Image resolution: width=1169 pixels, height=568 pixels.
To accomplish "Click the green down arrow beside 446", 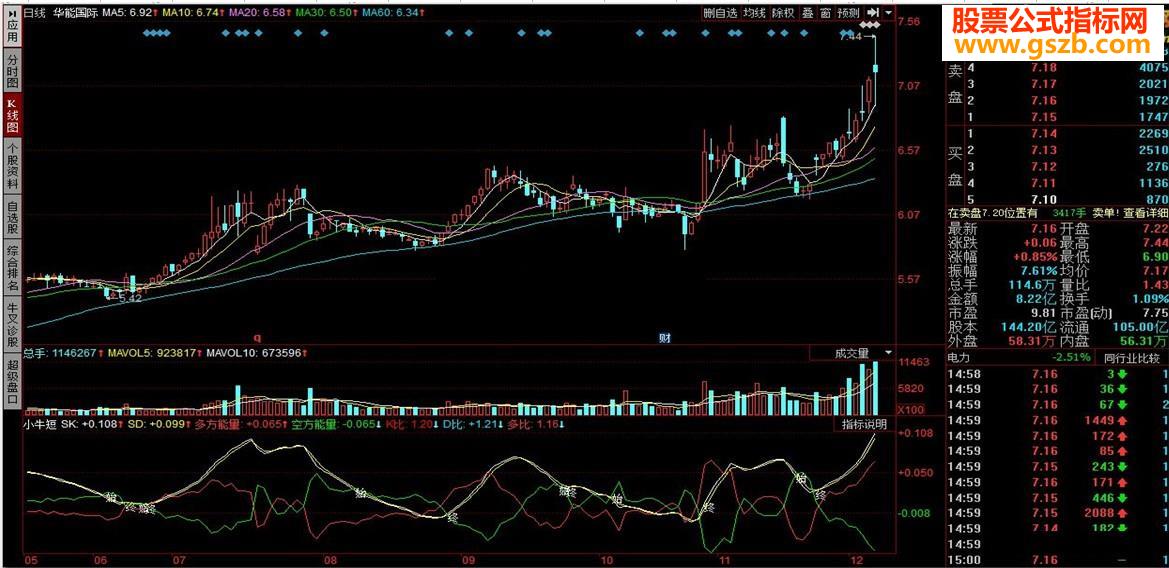I will coord(1121,498).
